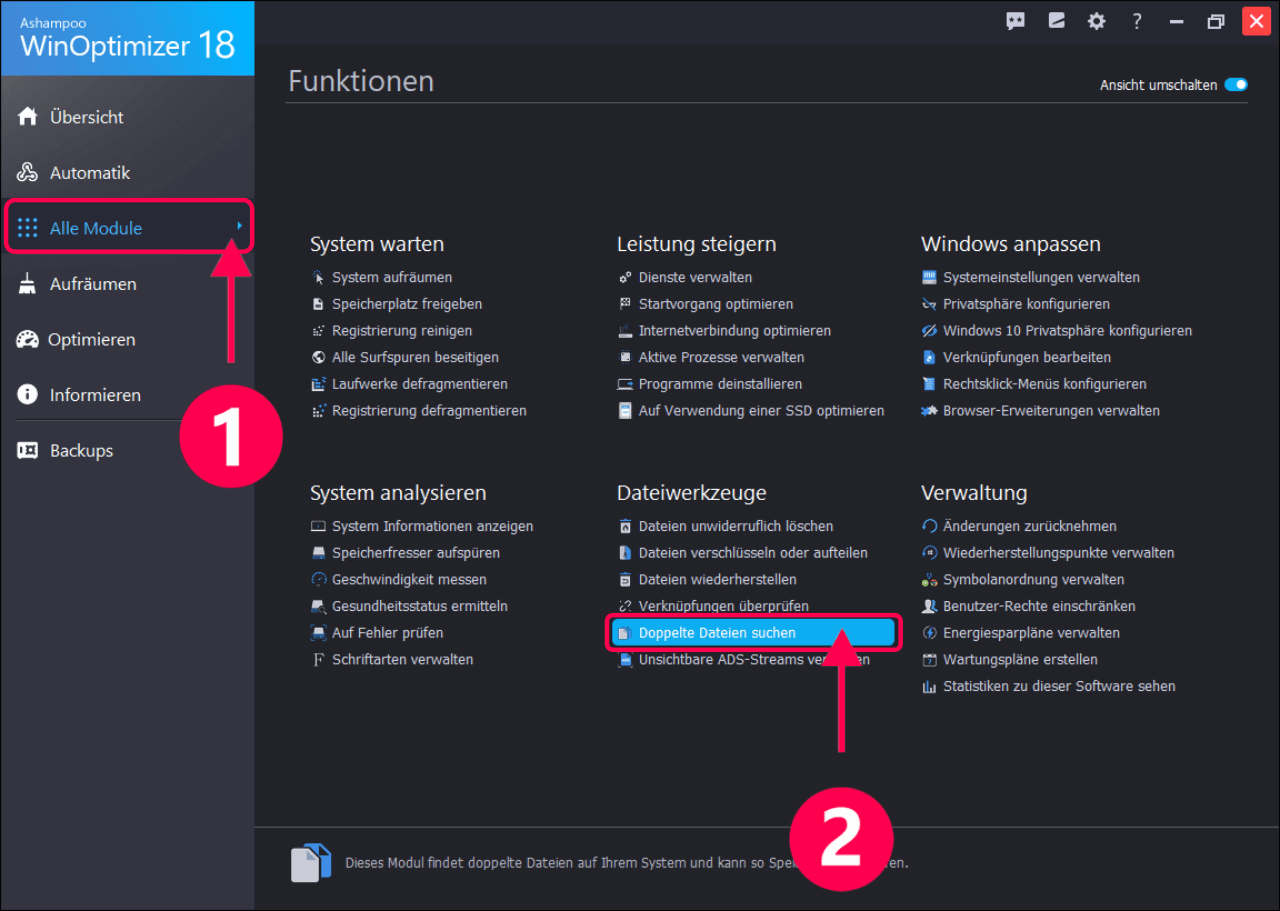Click Änderungen zurücknehmen icon

[929, 526]
